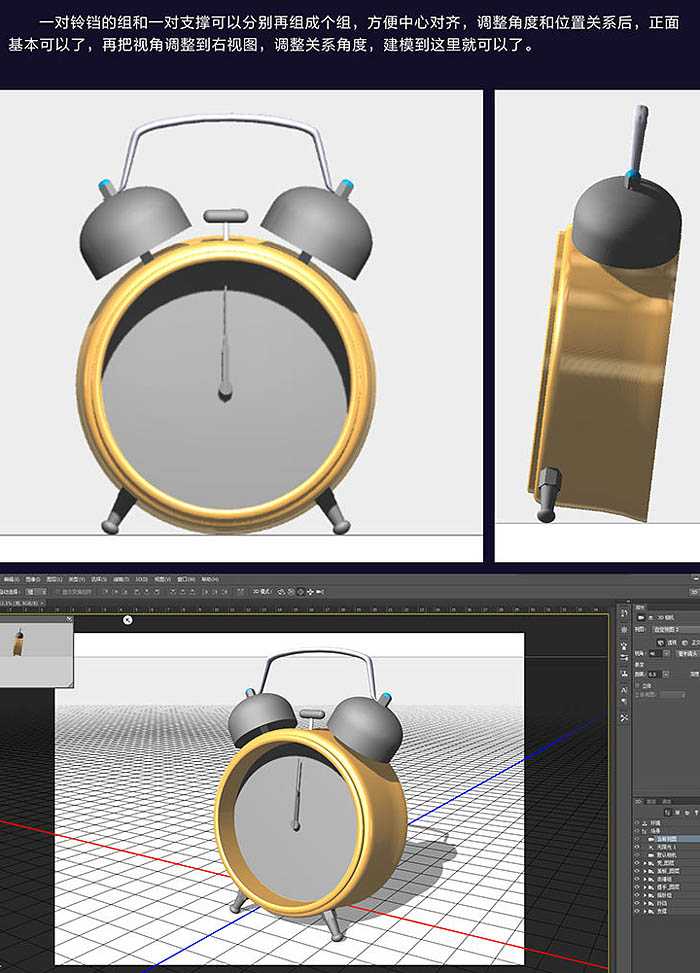Toggle visibility of 支撑 group

[637, 912]
